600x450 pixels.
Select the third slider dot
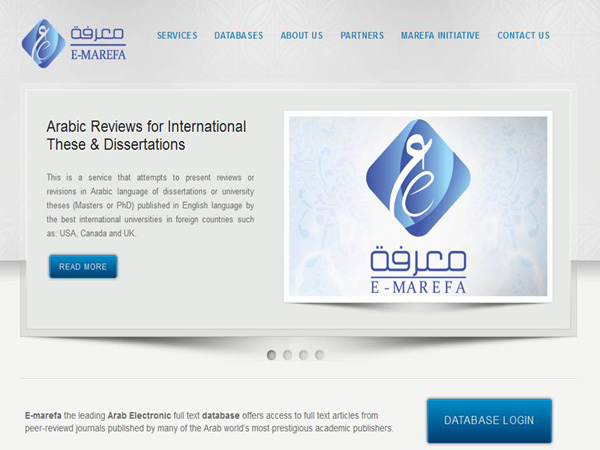tap(303, 355)
